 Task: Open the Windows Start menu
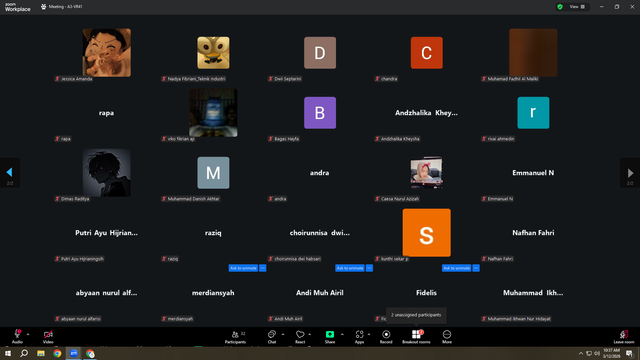(8, 353)
